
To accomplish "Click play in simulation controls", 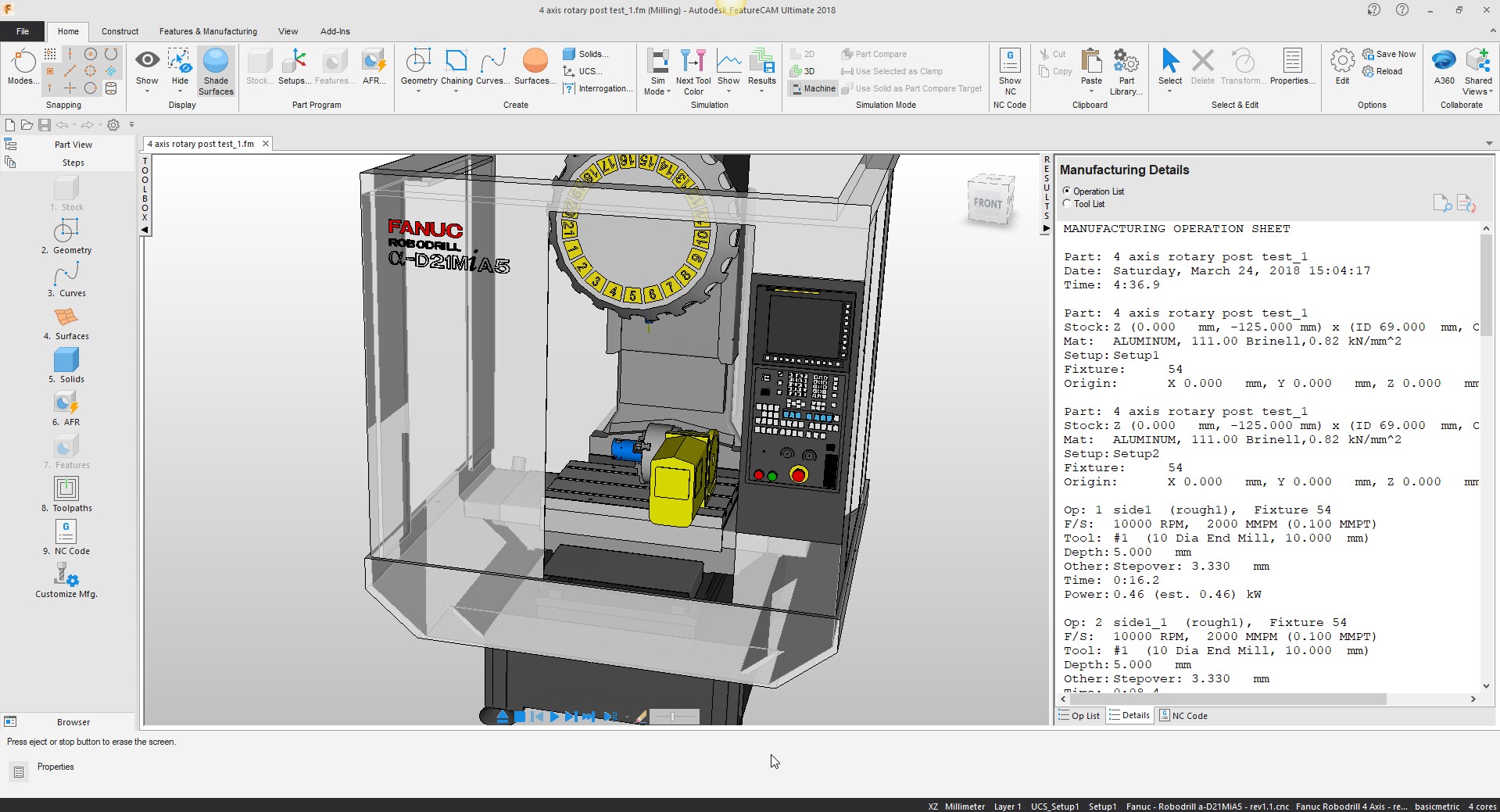I will click(x=554, y=717).
